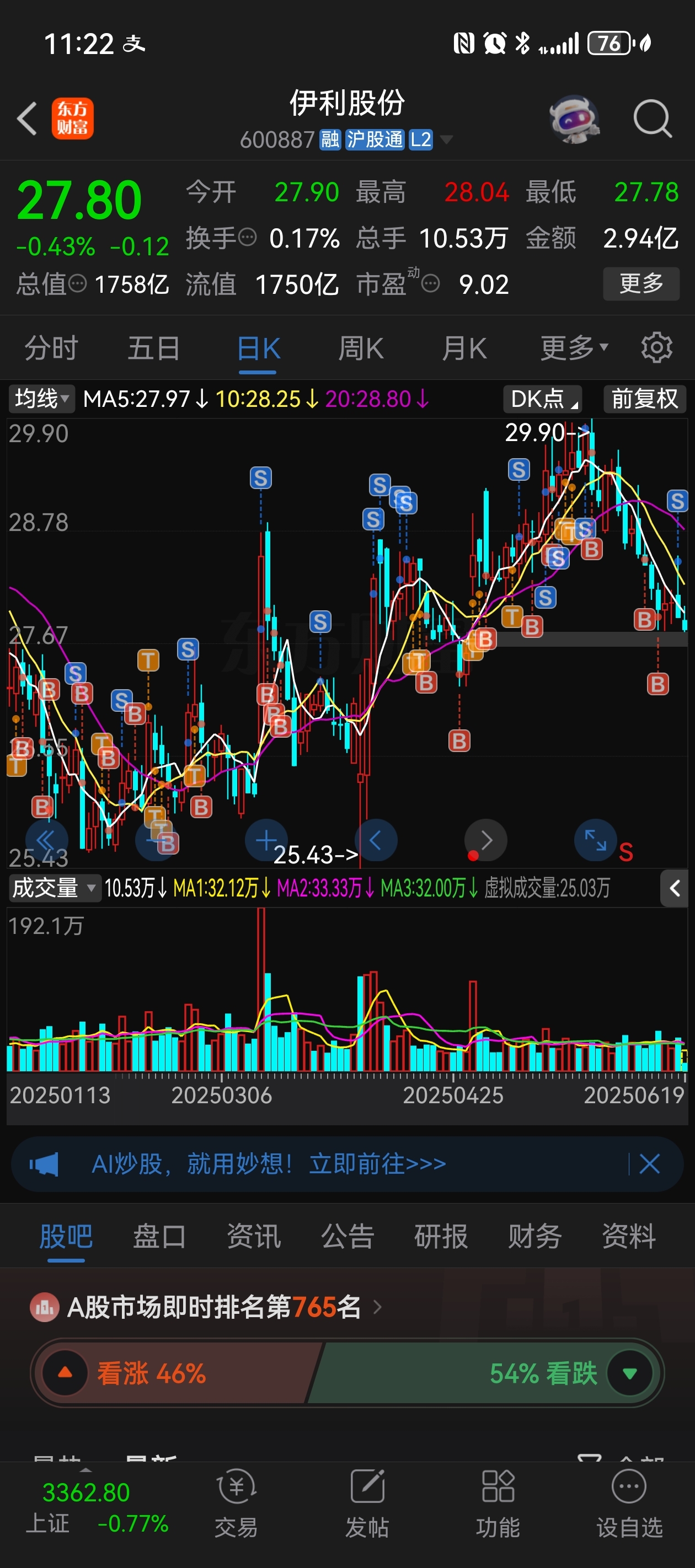
Task: Move chart right with single arrow
Action: [486, 840]
